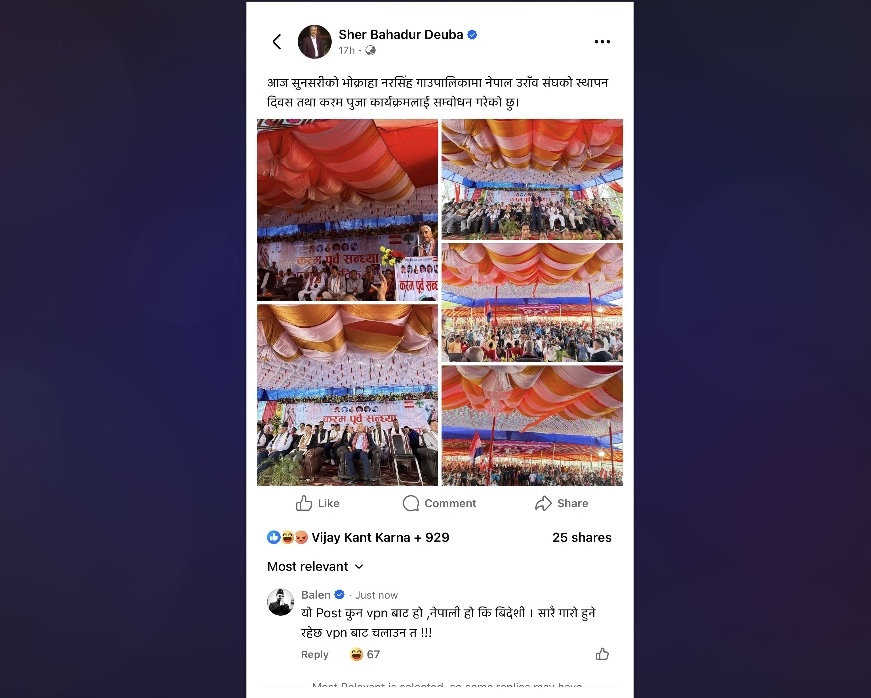Reply to Balen's comment
The height and width of the screenshot is (698, 871).
[314, 655]
